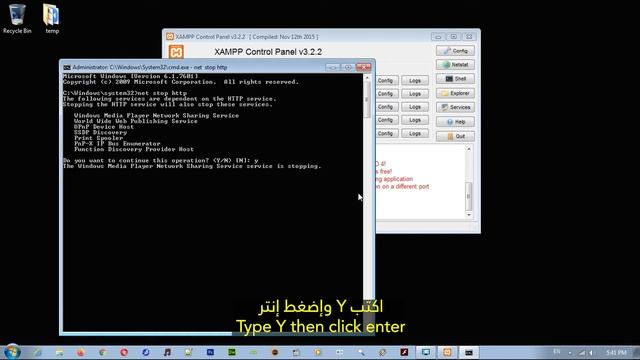Click XAMPP log scrollbar down arrow

click(469, 215)
